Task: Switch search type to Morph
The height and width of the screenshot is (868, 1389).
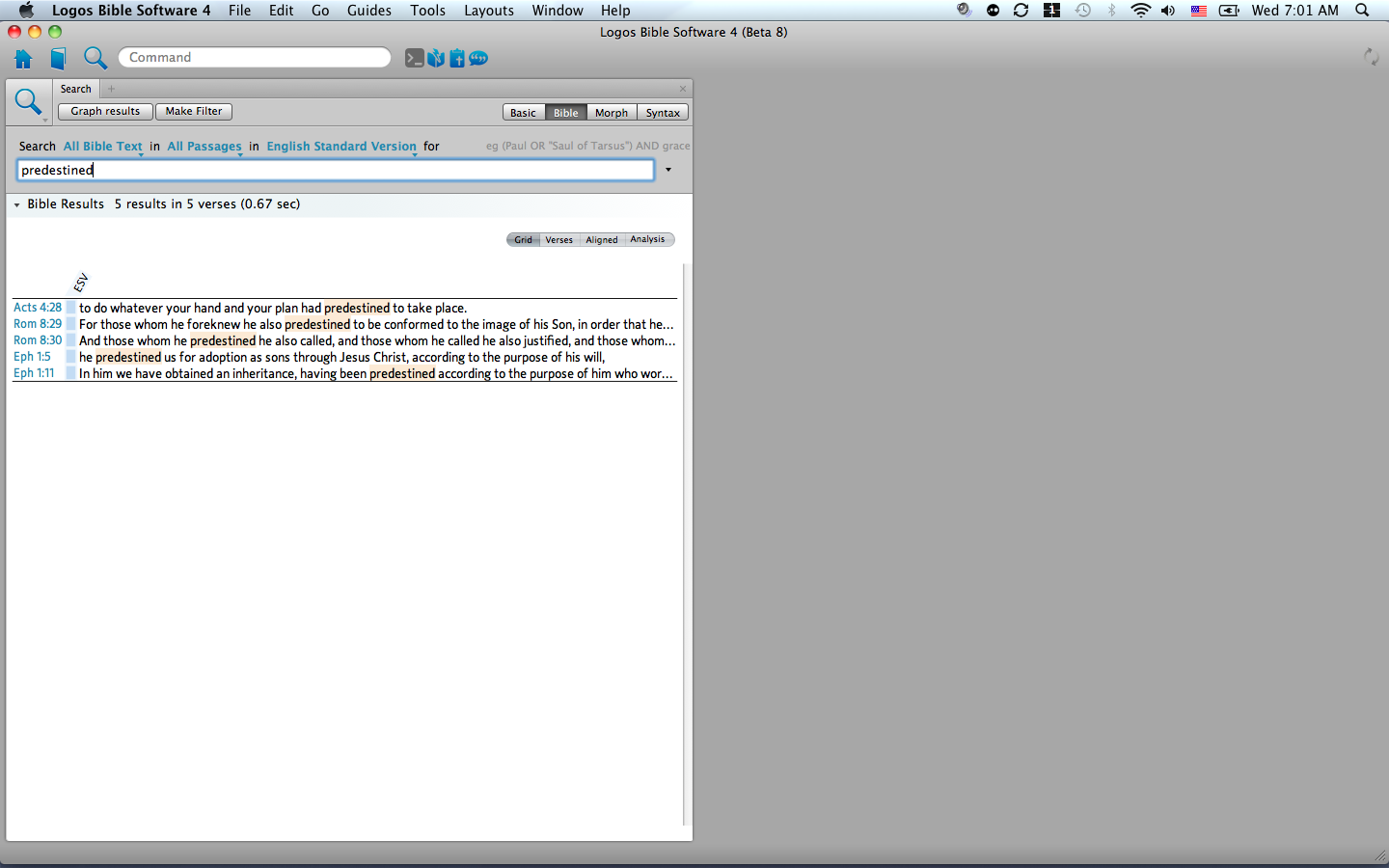Action: [x=612, y=113]
